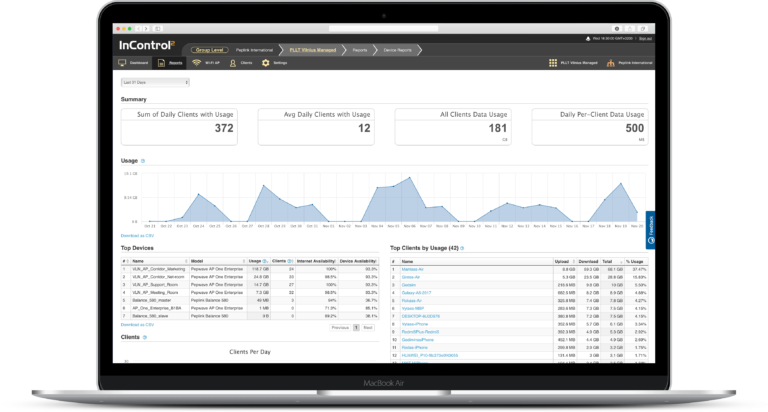
Task: Select the VLN_AP_Support_Room device row
Action: [x=250, y=285]
